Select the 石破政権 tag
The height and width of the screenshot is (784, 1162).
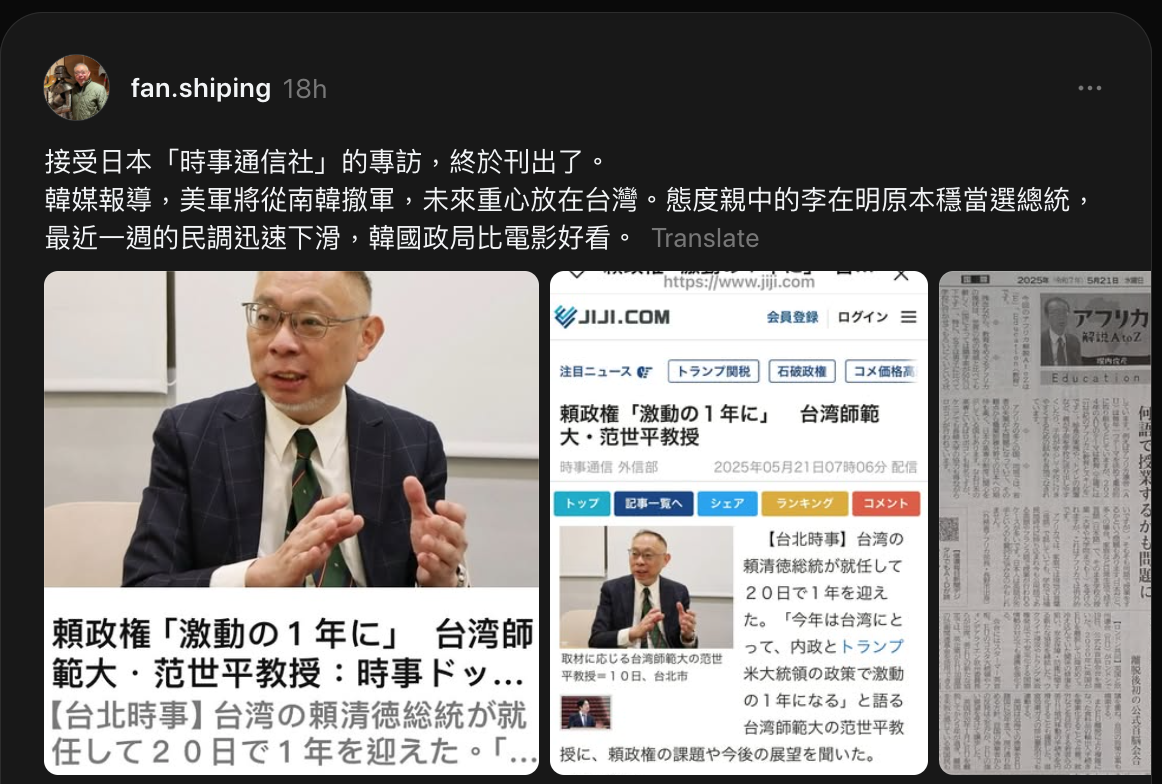(x=802, y=371)
